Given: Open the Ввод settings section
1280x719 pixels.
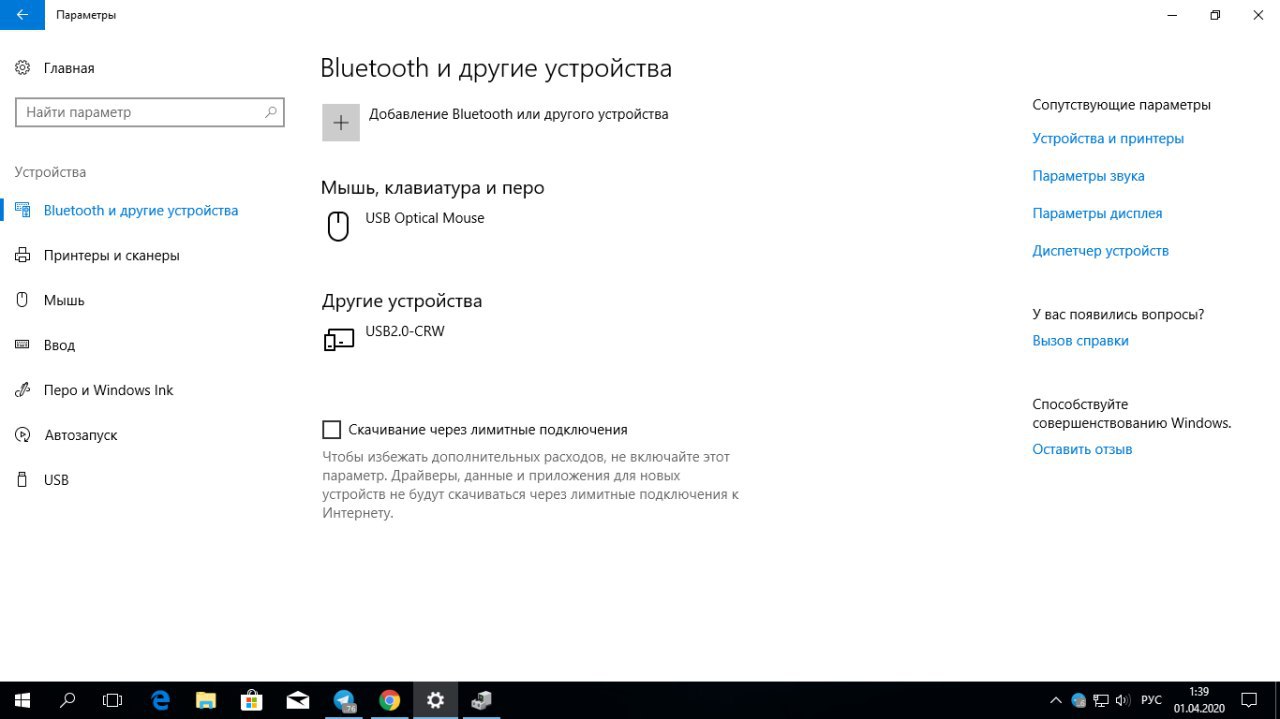Looking at the screenshot, I should tap(59, 345).
